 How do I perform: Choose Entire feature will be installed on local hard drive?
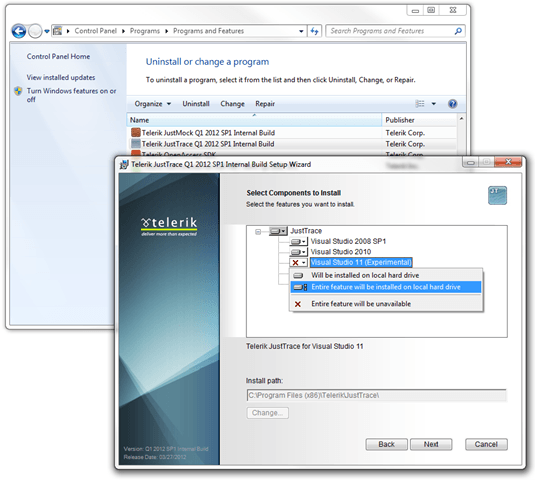pos(386,287)
